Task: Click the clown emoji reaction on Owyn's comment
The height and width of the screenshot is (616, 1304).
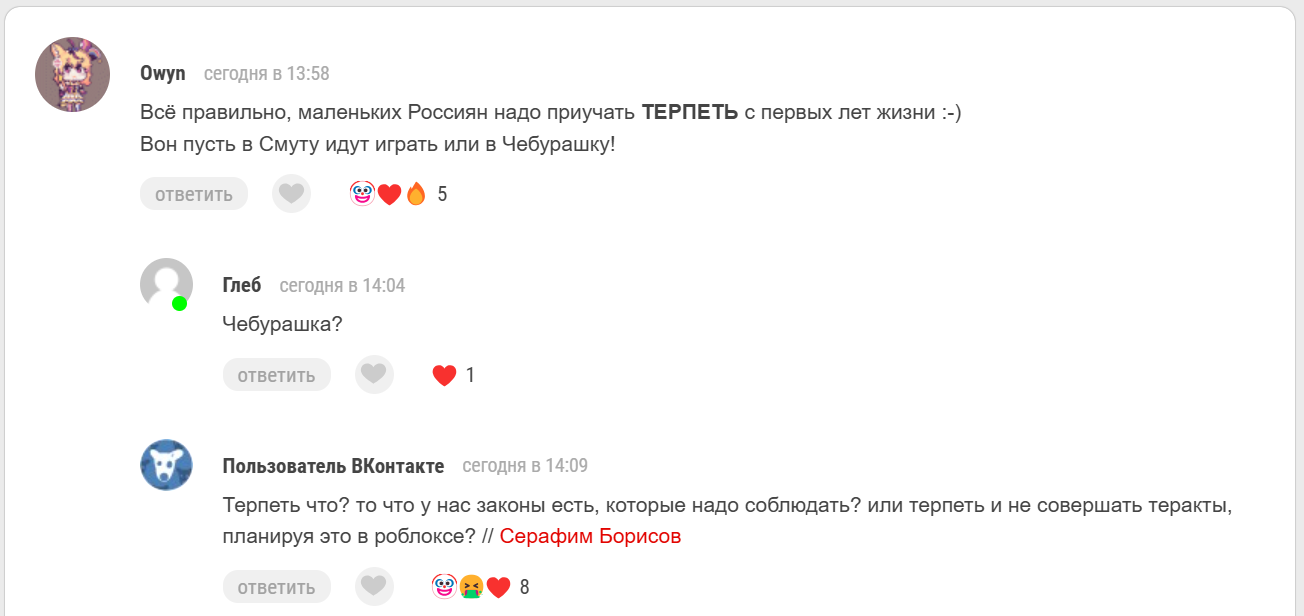Action: [362, 194]
